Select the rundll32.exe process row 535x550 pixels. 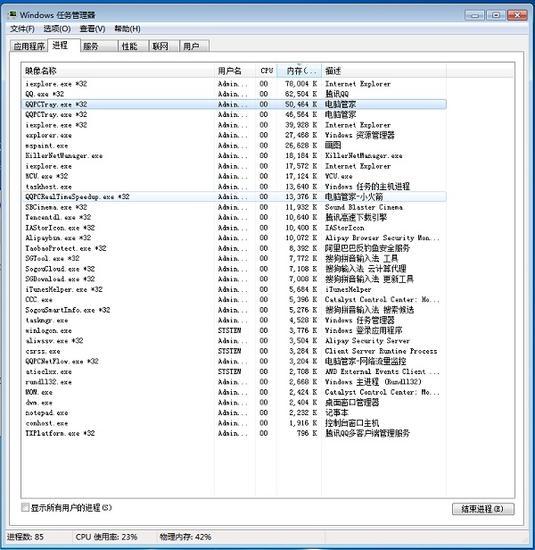234,382
